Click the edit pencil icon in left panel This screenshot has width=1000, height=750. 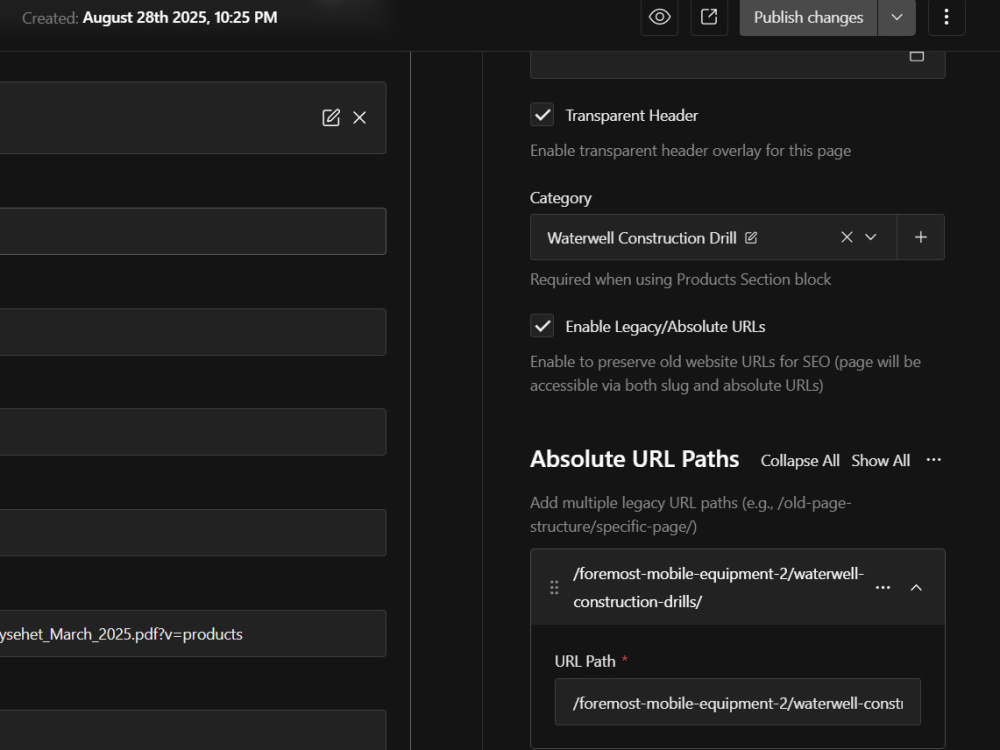coord(331,117)
